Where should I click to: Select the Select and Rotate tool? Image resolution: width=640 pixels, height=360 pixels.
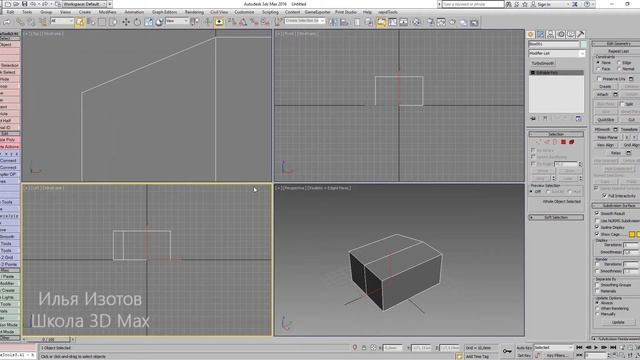click(137, 22)
